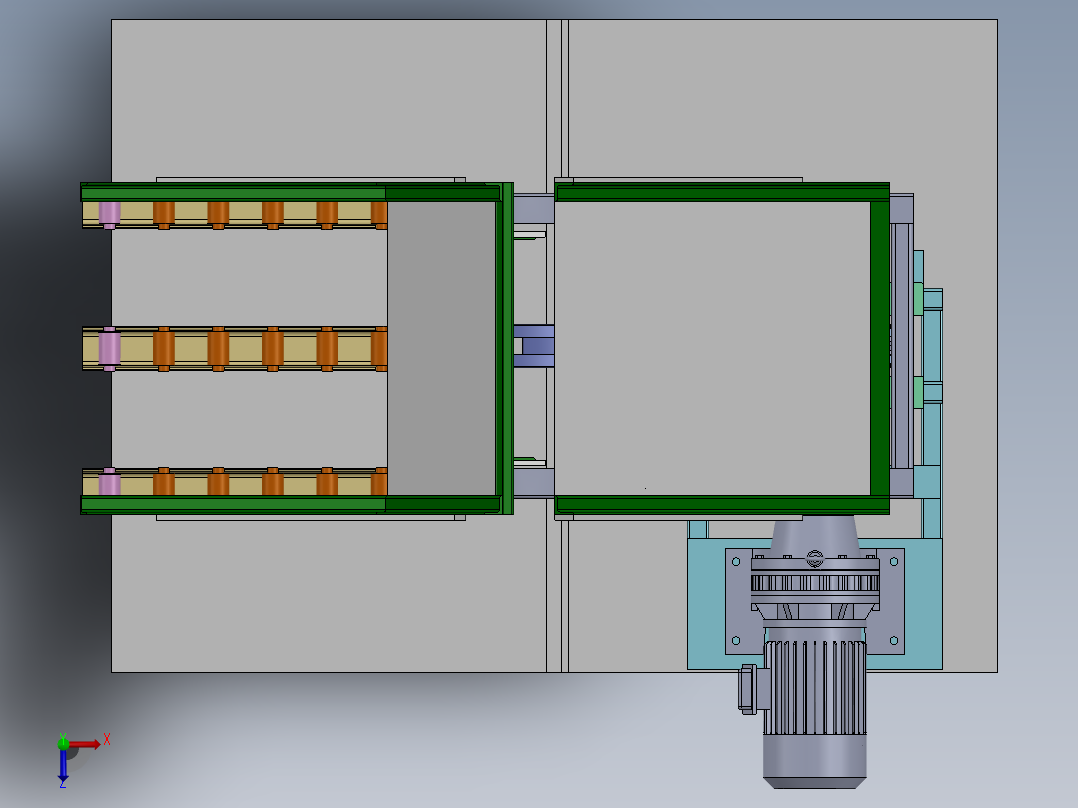
Task: Select the pink roller on the top conveyor rail
Action: tap(109, 213)
